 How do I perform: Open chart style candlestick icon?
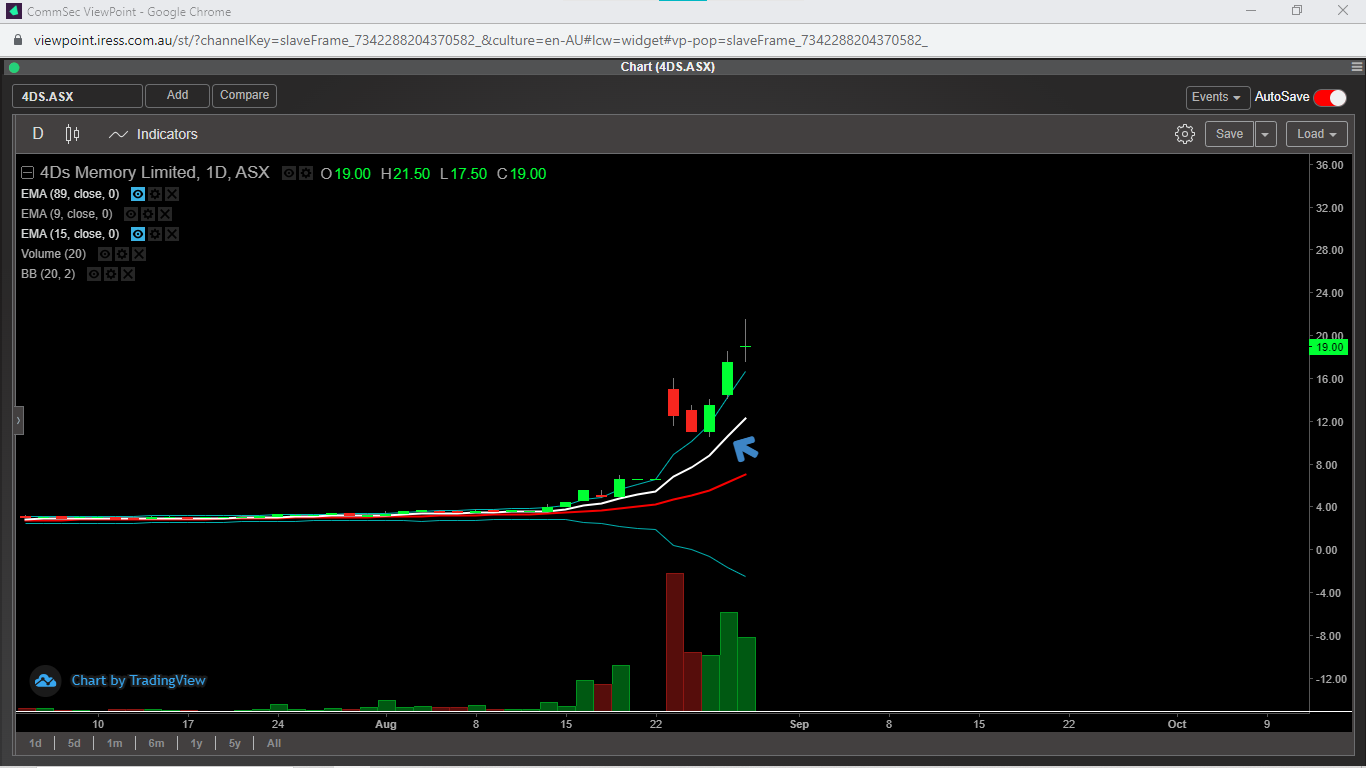click(x=72, y=134)
